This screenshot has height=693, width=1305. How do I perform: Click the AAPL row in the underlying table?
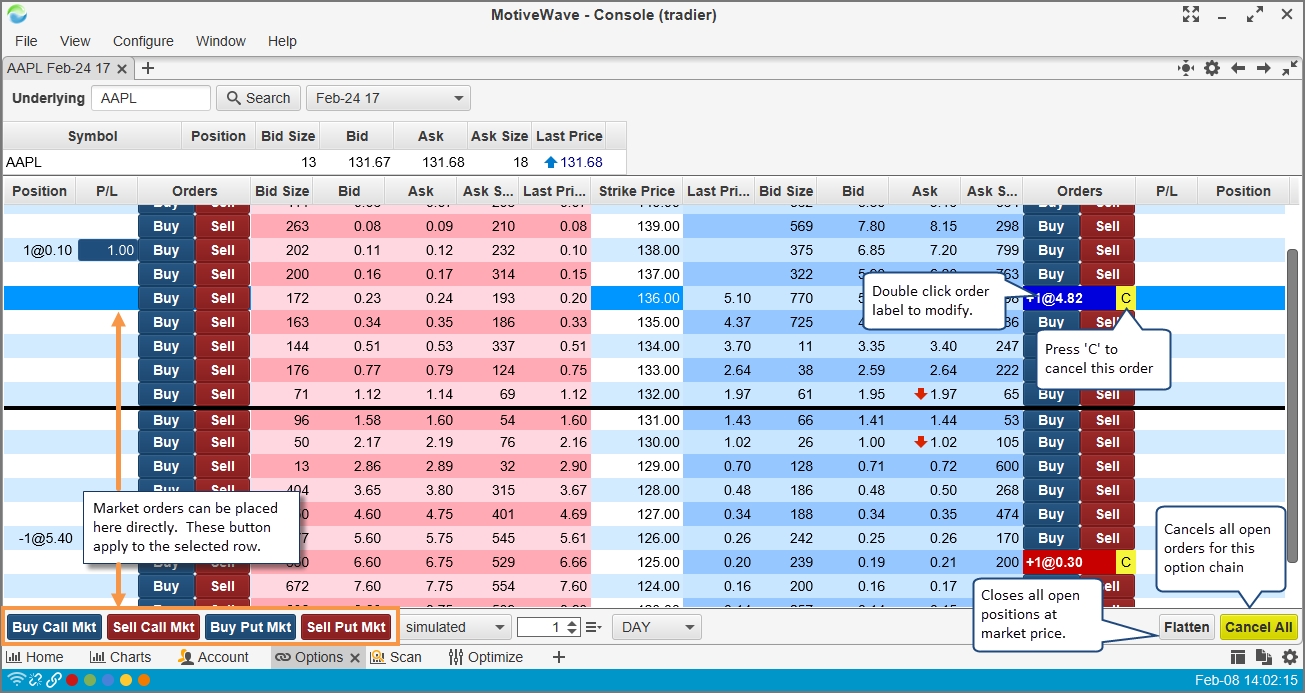point(315,162)
